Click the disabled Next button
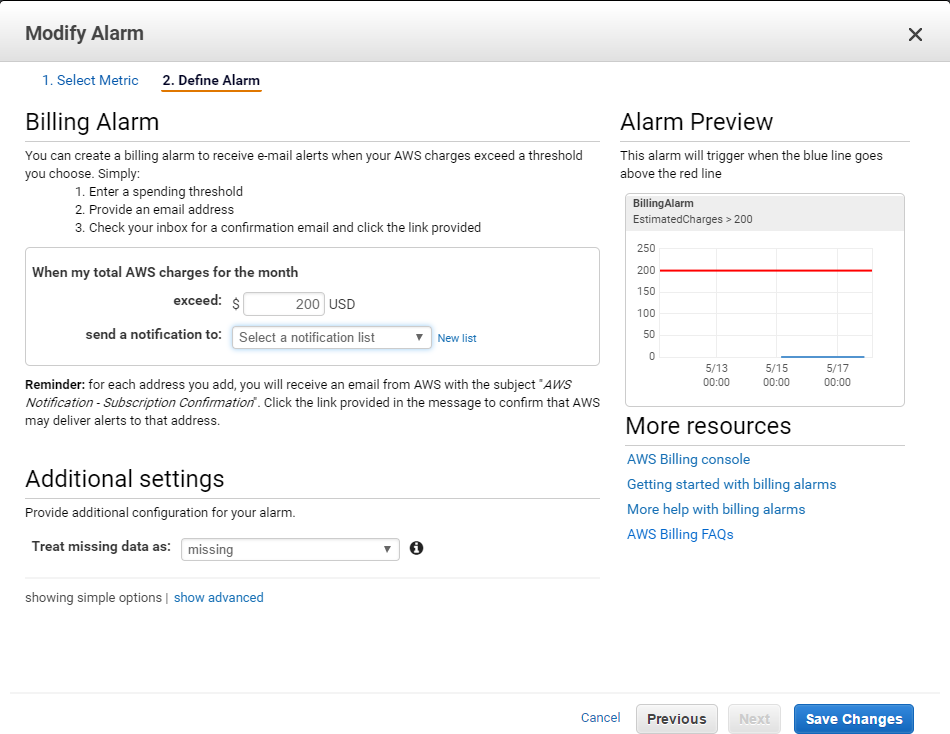This screenshot has height=734, width=950. [x=754, y=719]
